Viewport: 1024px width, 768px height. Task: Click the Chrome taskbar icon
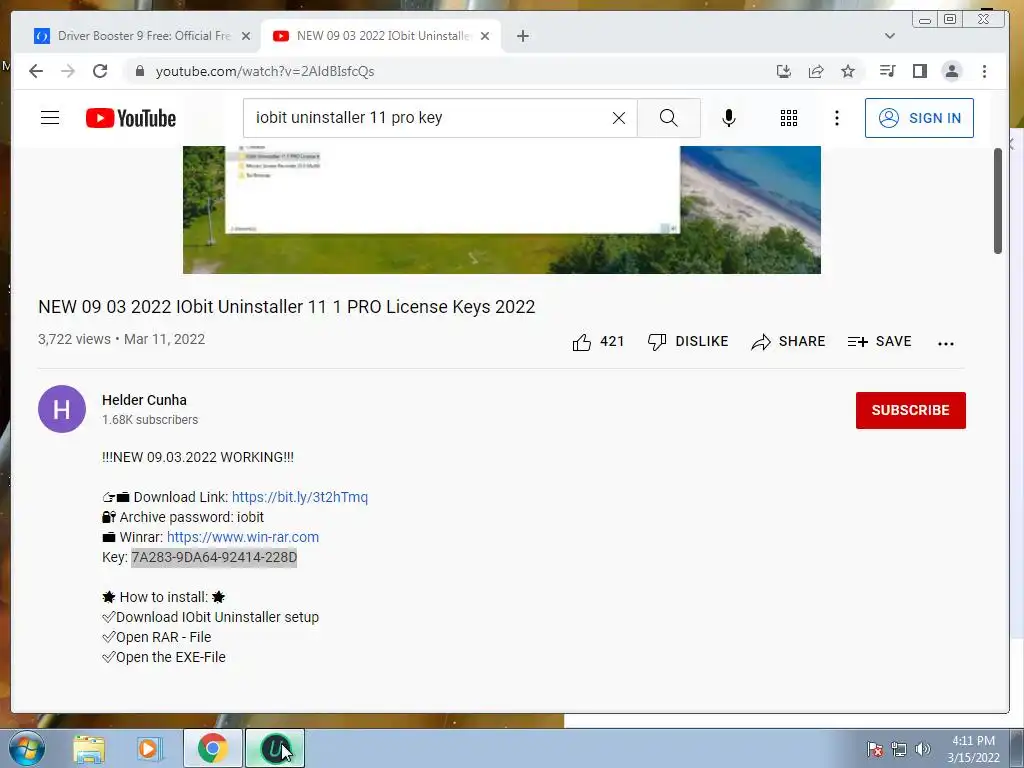[x=212, y=748]
